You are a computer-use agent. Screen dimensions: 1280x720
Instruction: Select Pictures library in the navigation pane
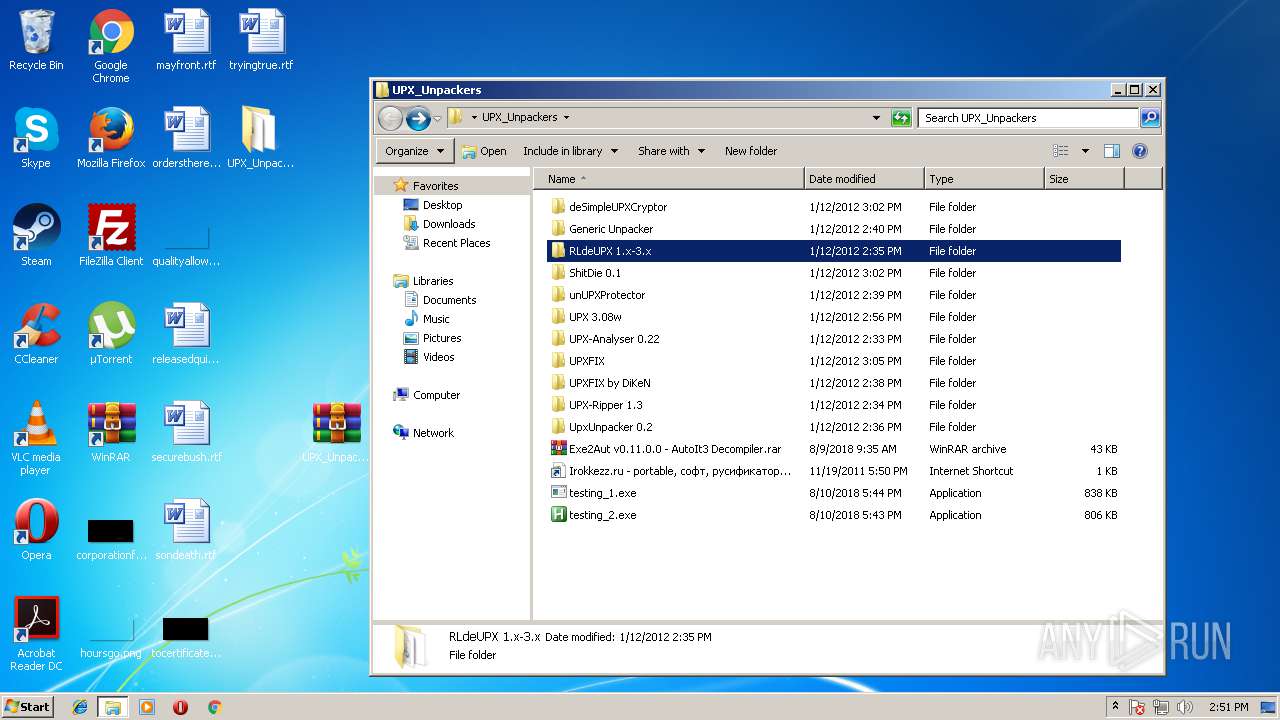(x=441, y=338)
